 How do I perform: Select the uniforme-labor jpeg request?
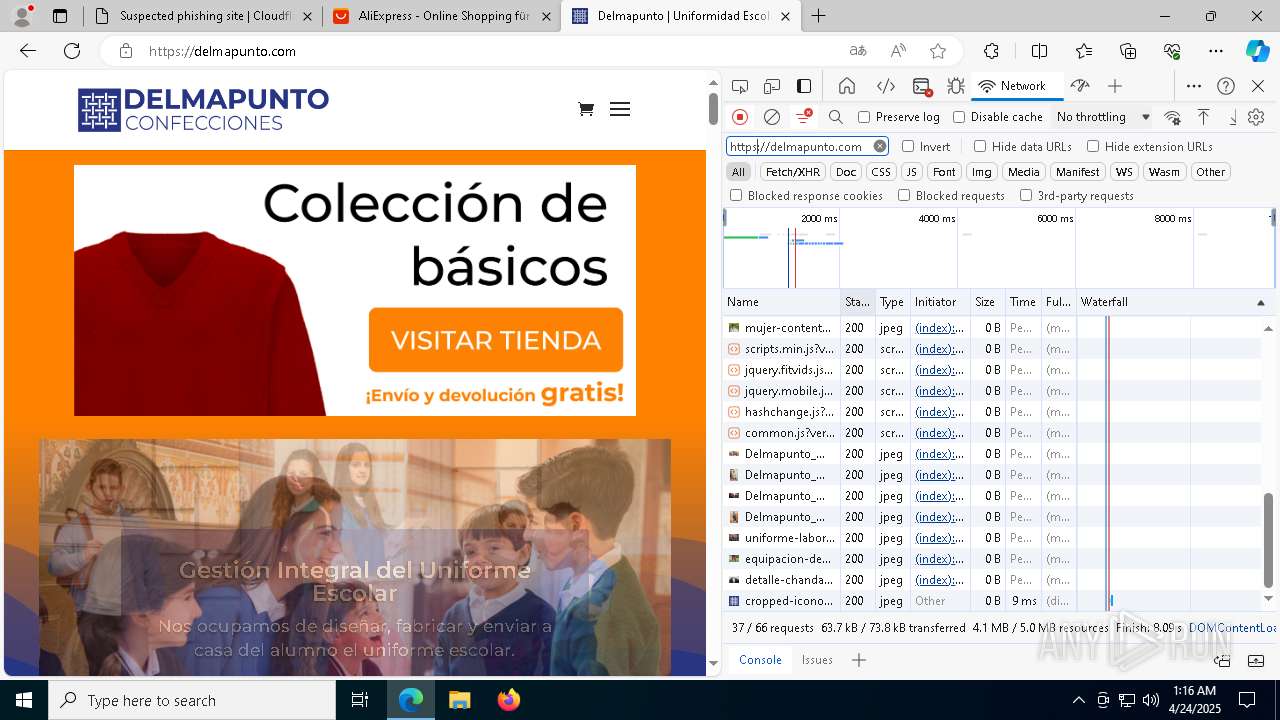tap(993, 538)
